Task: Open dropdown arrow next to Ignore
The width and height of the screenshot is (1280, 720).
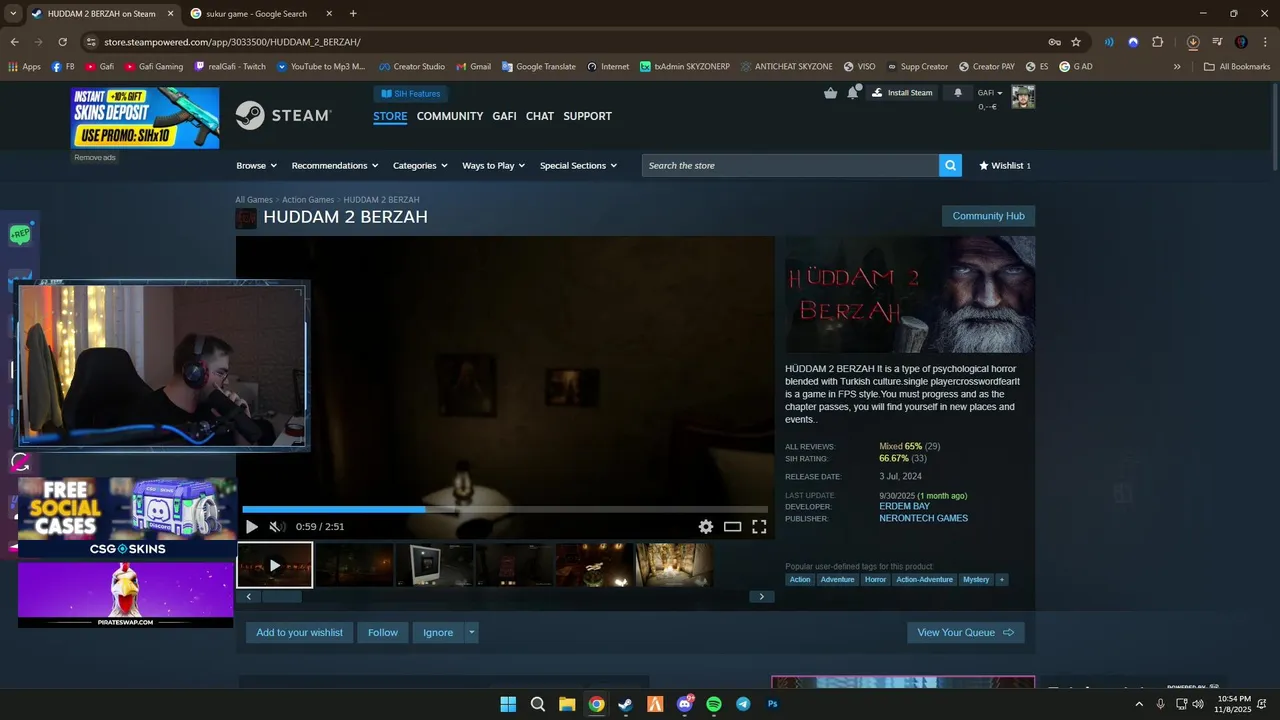Action: (x=471, y=633)
